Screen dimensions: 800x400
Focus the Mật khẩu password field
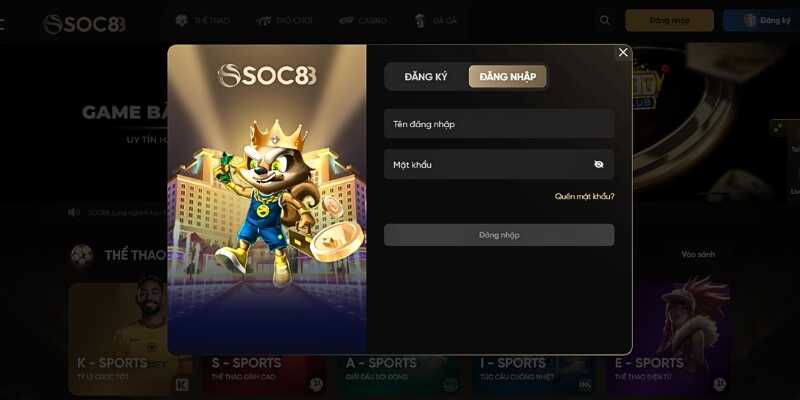(499, 164)
